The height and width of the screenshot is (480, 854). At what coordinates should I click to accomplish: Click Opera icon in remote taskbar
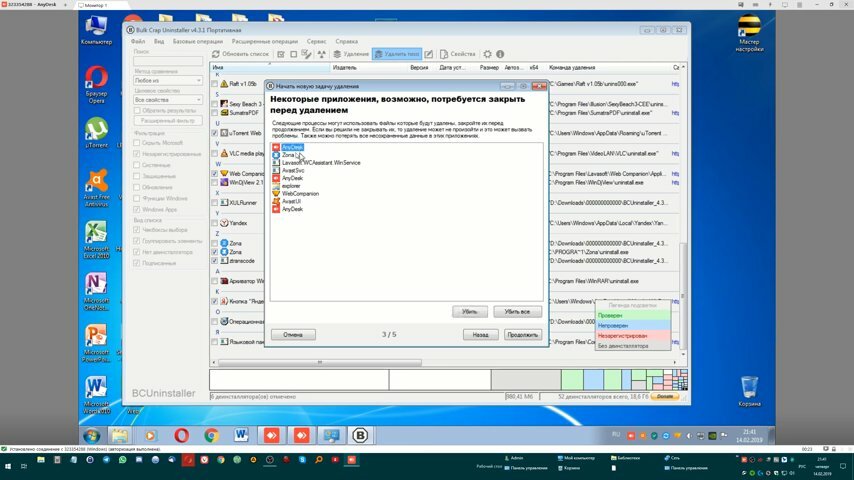tap(181, 435)
